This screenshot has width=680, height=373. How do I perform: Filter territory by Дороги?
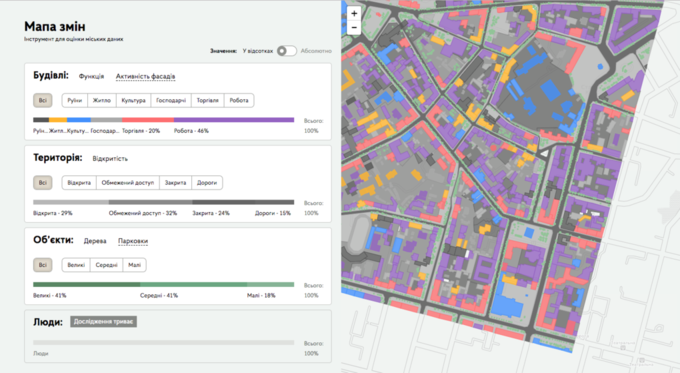tap(207, 183)
